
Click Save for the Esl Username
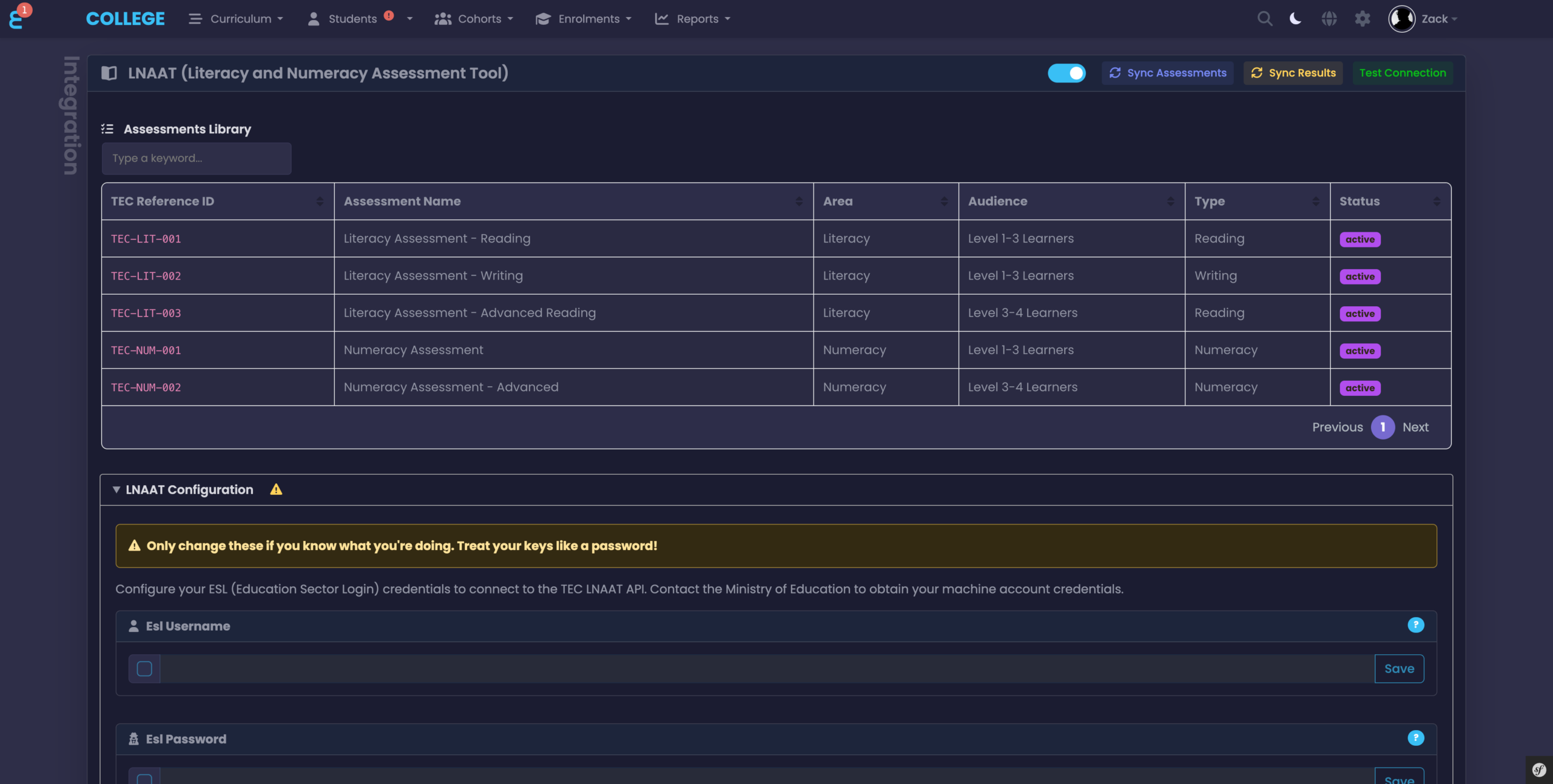pos(1399,668)
